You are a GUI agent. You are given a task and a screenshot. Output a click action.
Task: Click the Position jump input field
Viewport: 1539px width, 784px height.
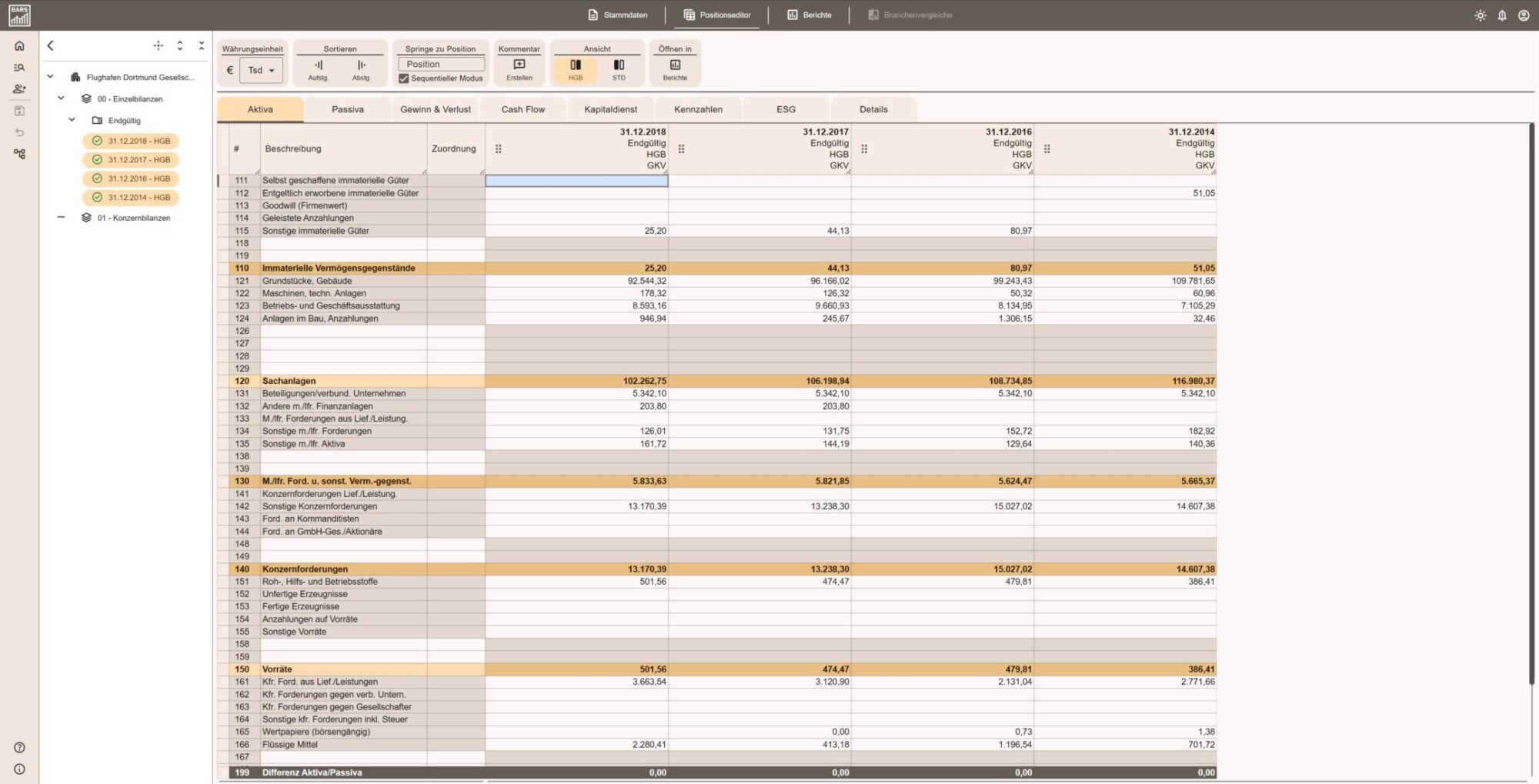click(x=442, y=65)
